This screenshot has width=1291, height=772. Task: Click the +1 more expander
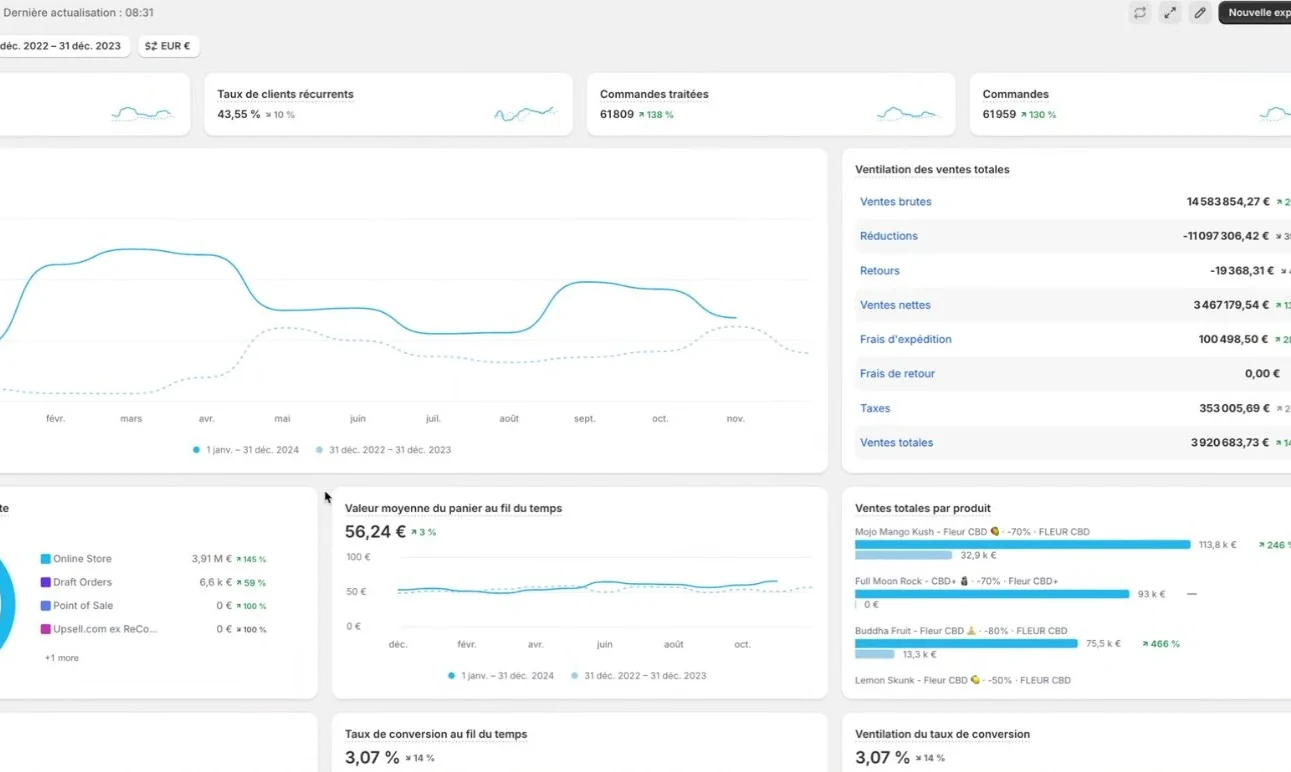coord(62,658)
